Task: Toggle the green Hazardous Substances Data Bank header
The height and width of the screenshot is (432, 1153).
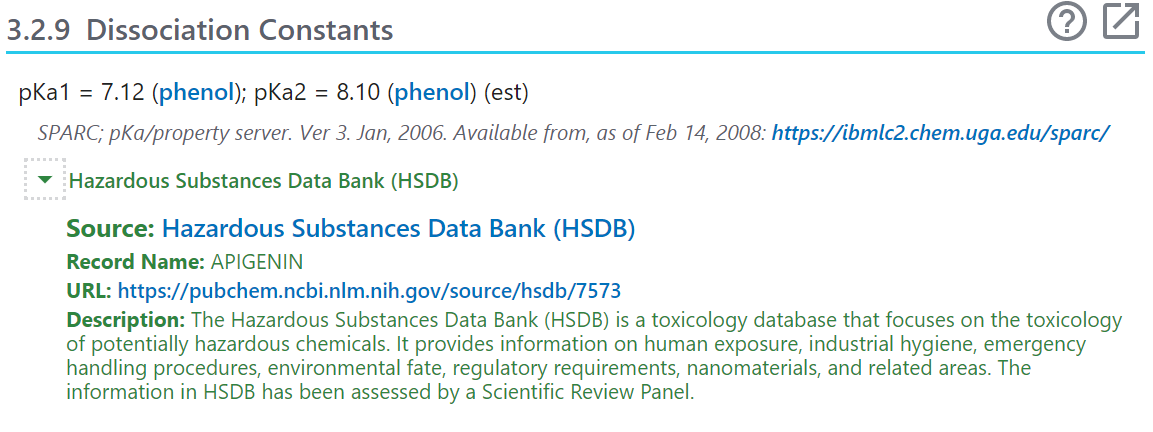Action: [x=263, y=181]
